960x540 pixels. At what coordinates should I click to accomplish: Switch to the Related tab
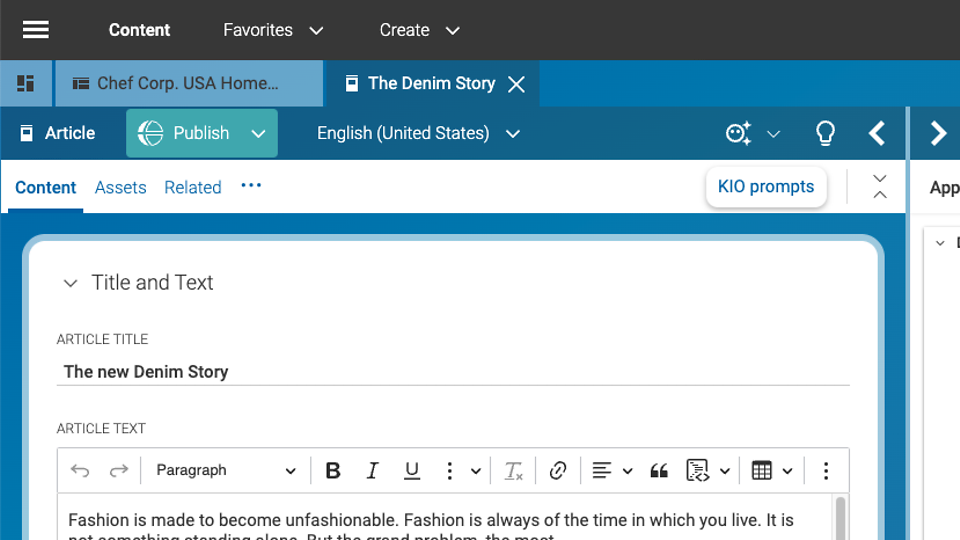[x=193, y=187]
